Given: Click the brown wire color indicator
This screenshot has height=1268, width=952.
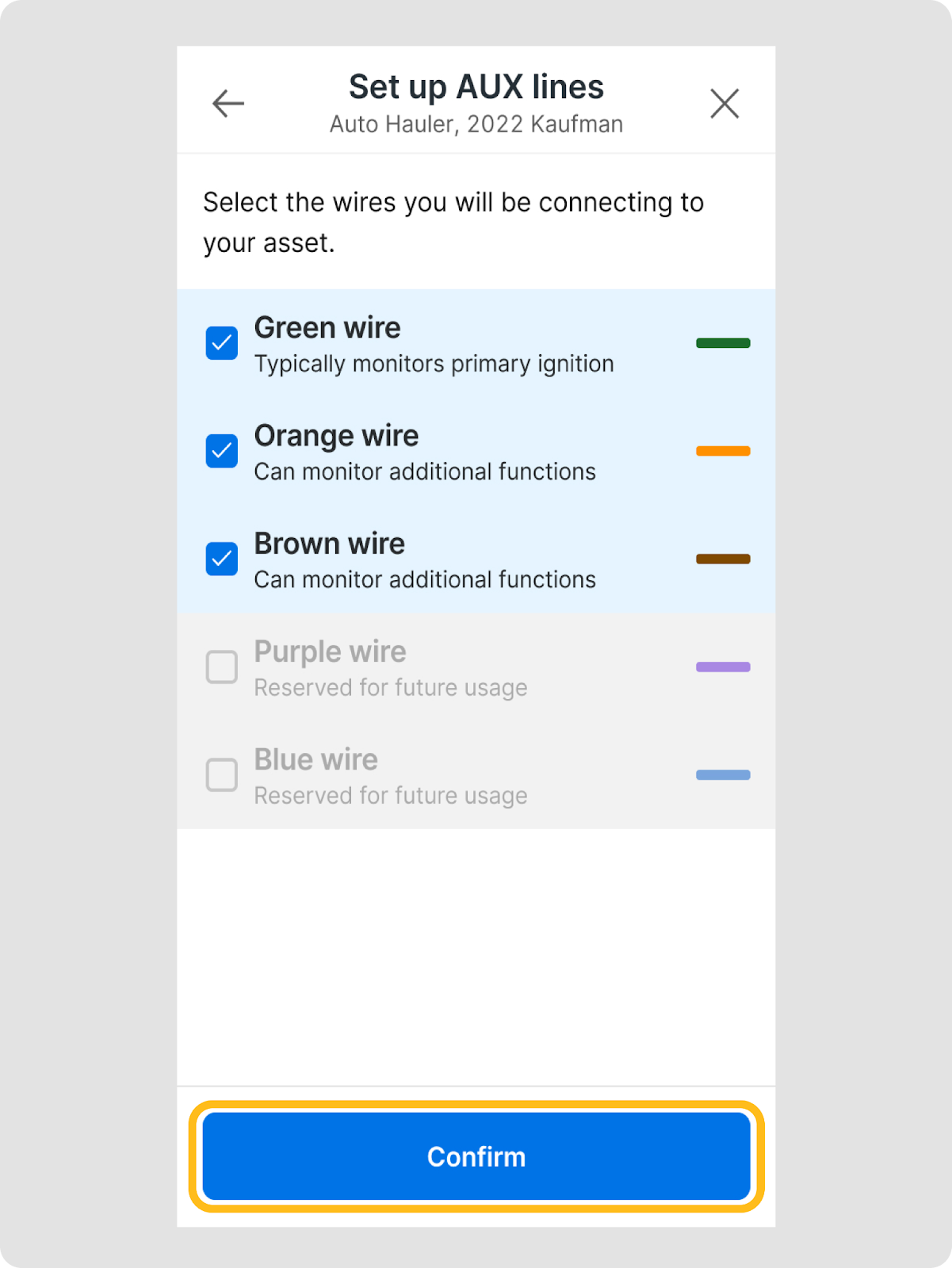Looking at the screenshot, I should pyautogui.click(x=723, y=559).
